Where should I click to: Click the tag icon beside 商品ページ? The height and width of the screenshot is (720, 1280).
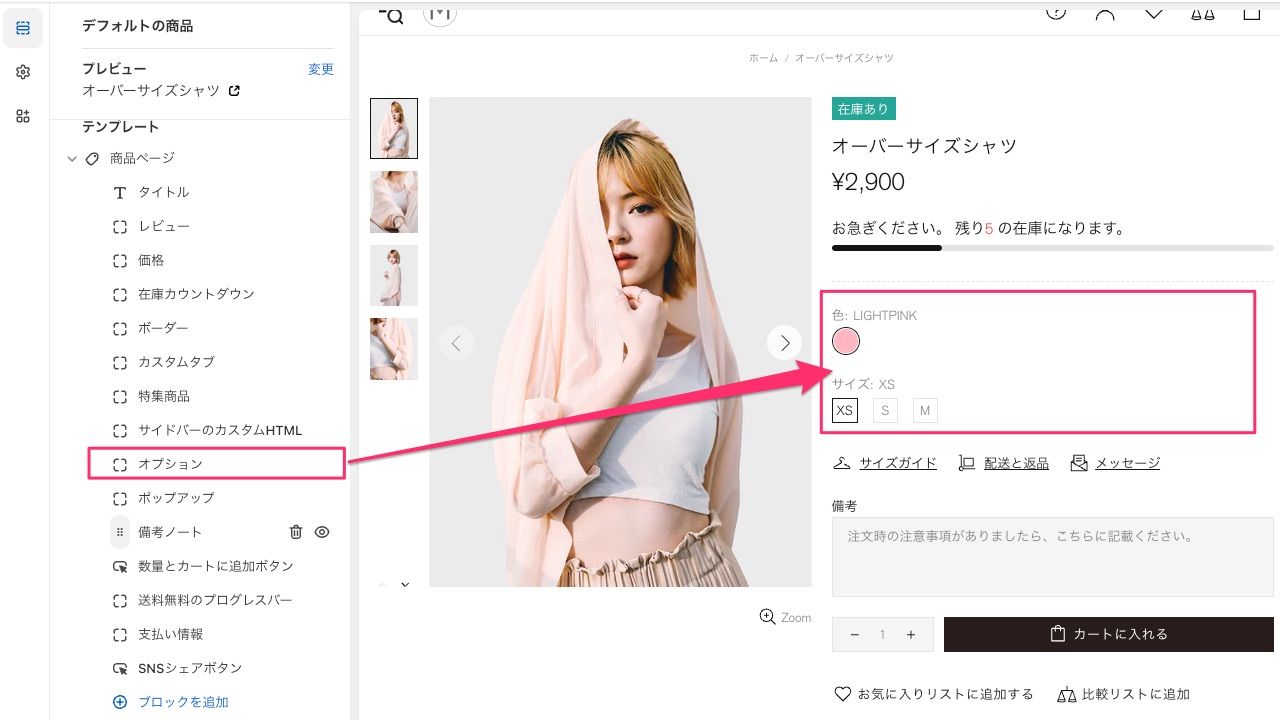click(92, 158)
